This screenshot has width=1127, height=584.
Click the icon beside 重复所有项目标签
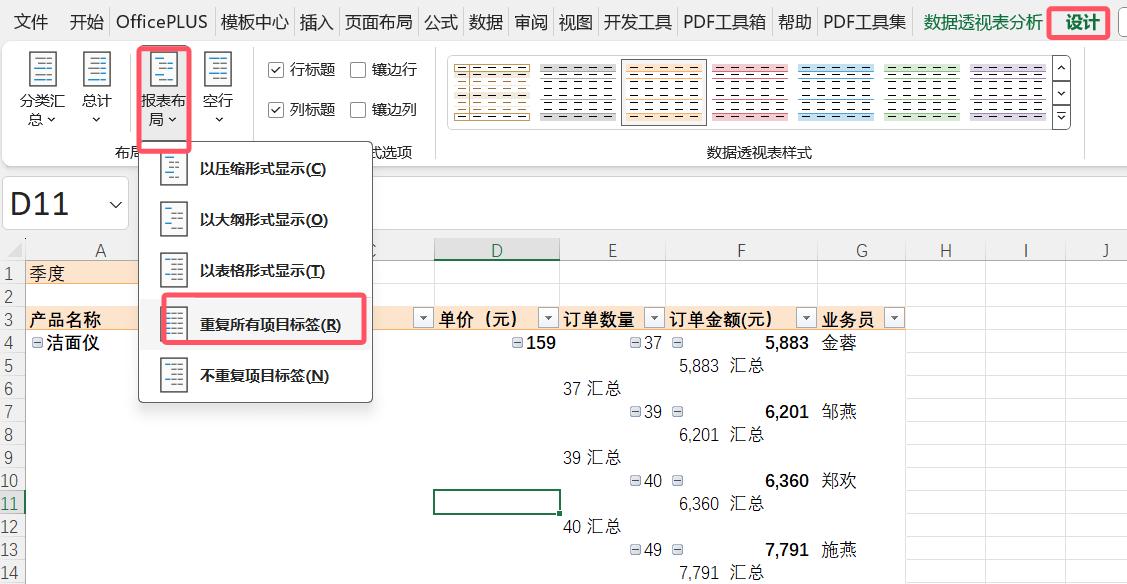[175, 324]
